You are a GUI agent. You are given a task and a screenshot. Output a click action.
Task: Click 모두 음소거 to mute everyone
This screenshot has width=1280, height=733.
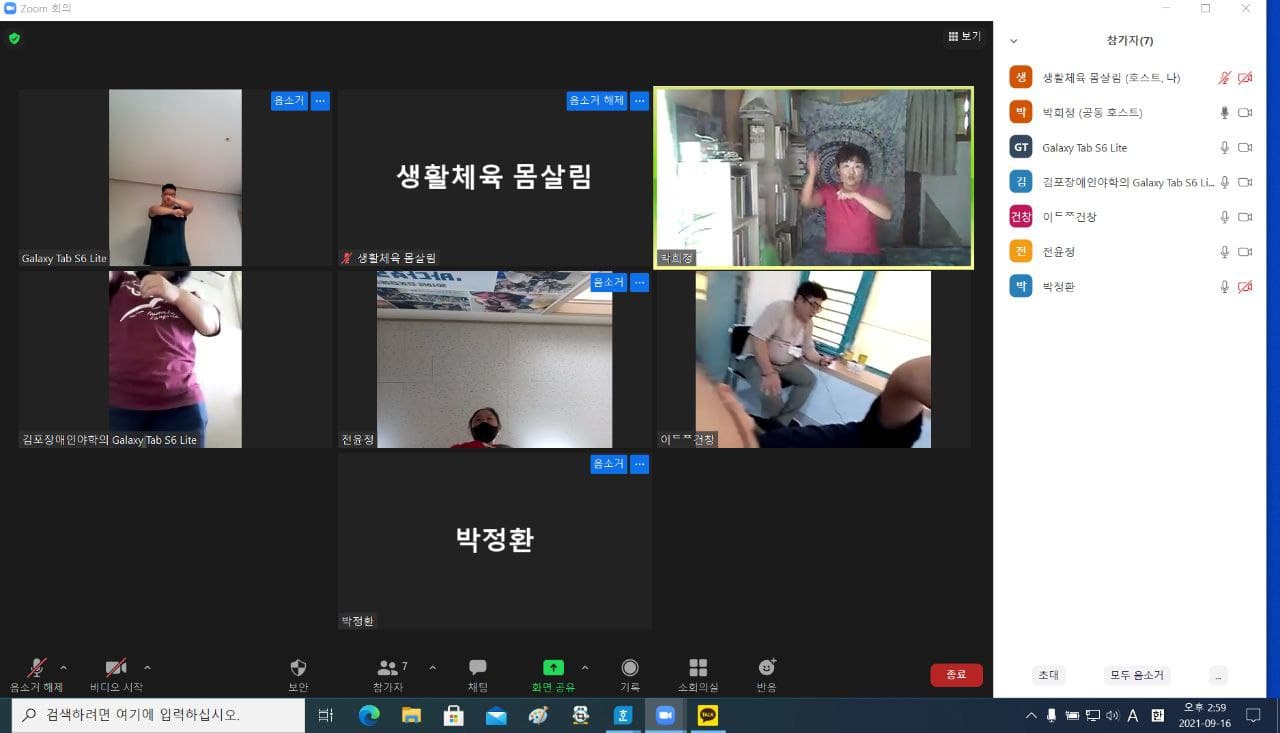(1137, 675)
